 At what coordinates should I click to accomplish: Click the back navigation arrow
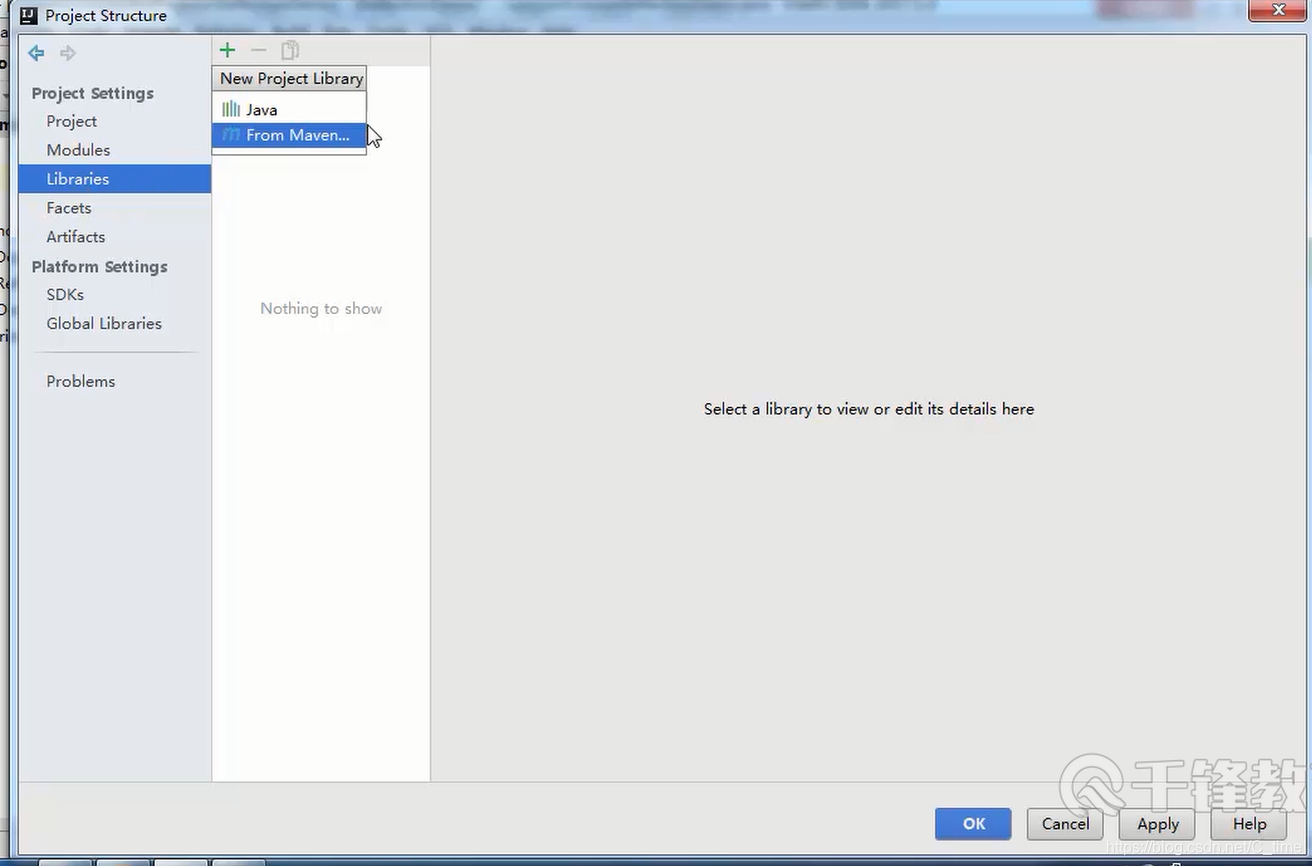[x=36, y=53]
